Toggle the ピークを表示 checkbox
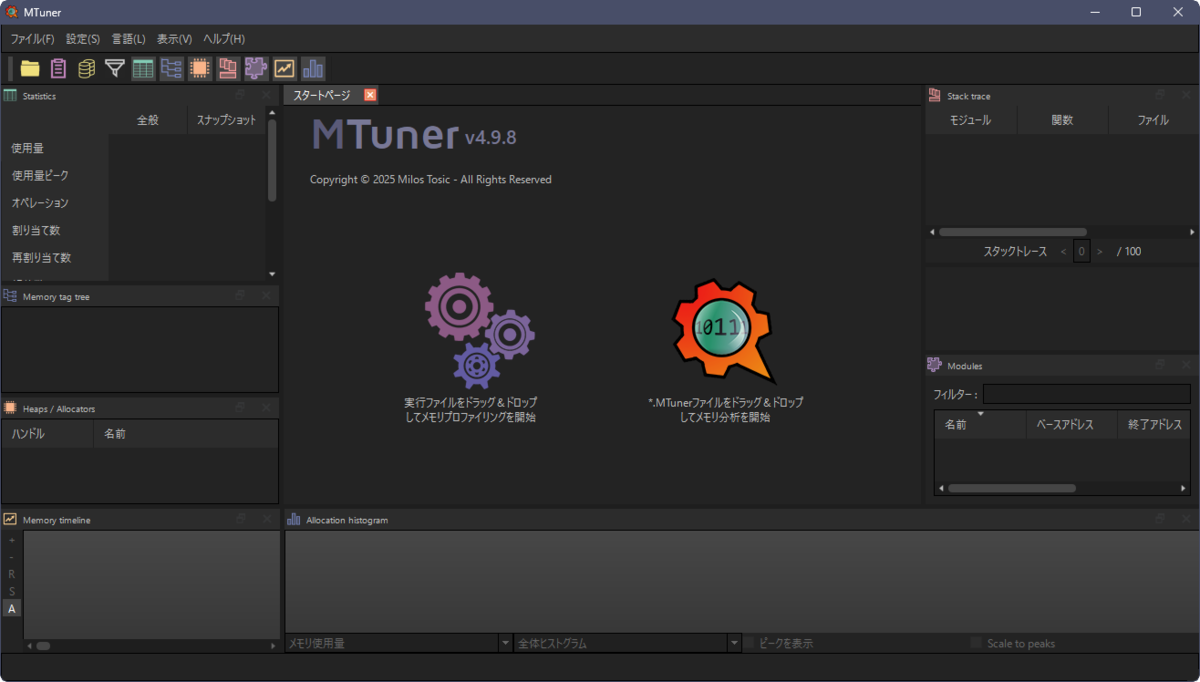The width and height of the screenshot is (1200, 682). (749, 643)
